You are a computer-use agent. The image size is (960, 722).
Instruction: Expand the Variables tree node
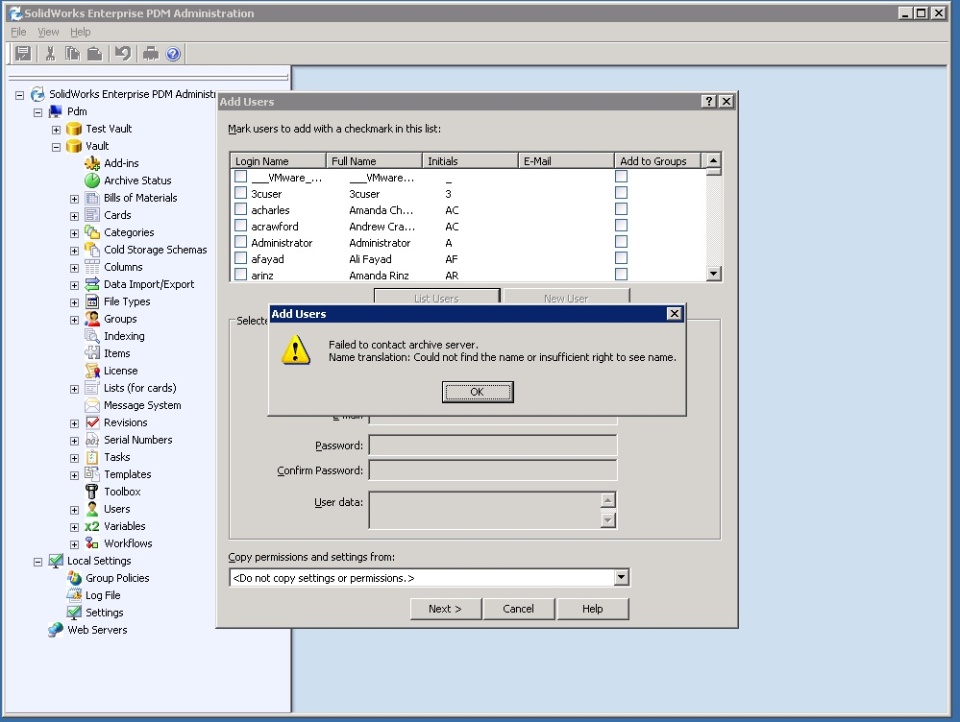click(74, 527)
